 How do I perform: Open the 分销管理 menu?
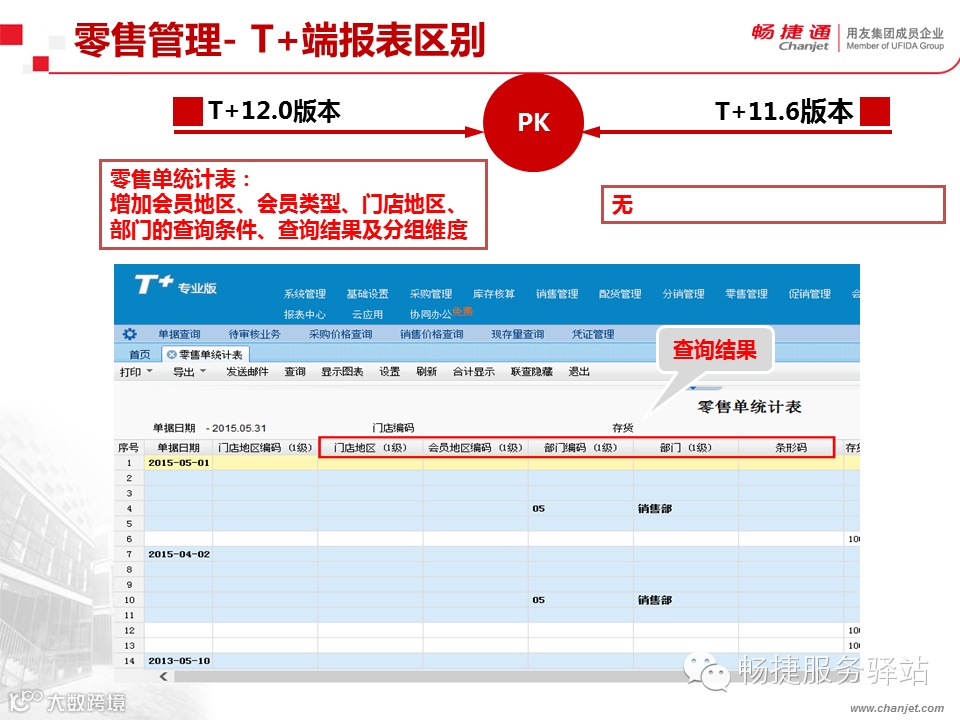click(x=683, y=294)
